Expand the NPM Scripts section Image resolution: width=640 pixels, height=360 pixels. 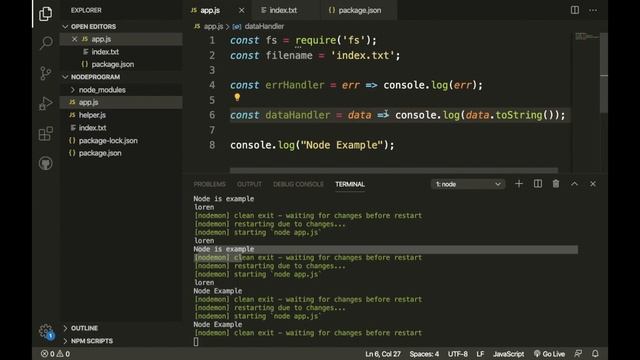point(92,341)
